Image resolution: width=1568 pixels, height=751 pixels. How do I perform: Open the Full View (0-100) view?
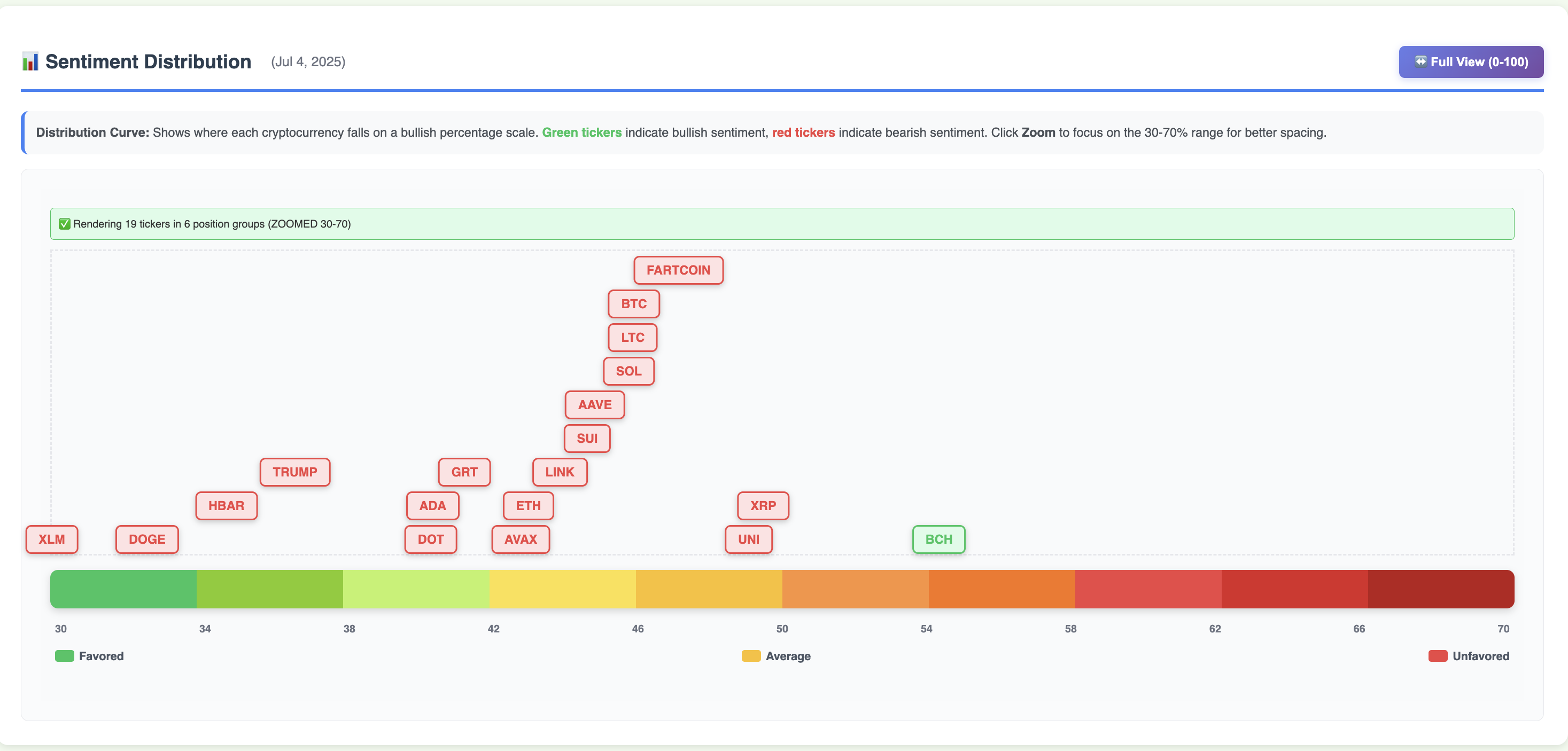coord(1471,61)
